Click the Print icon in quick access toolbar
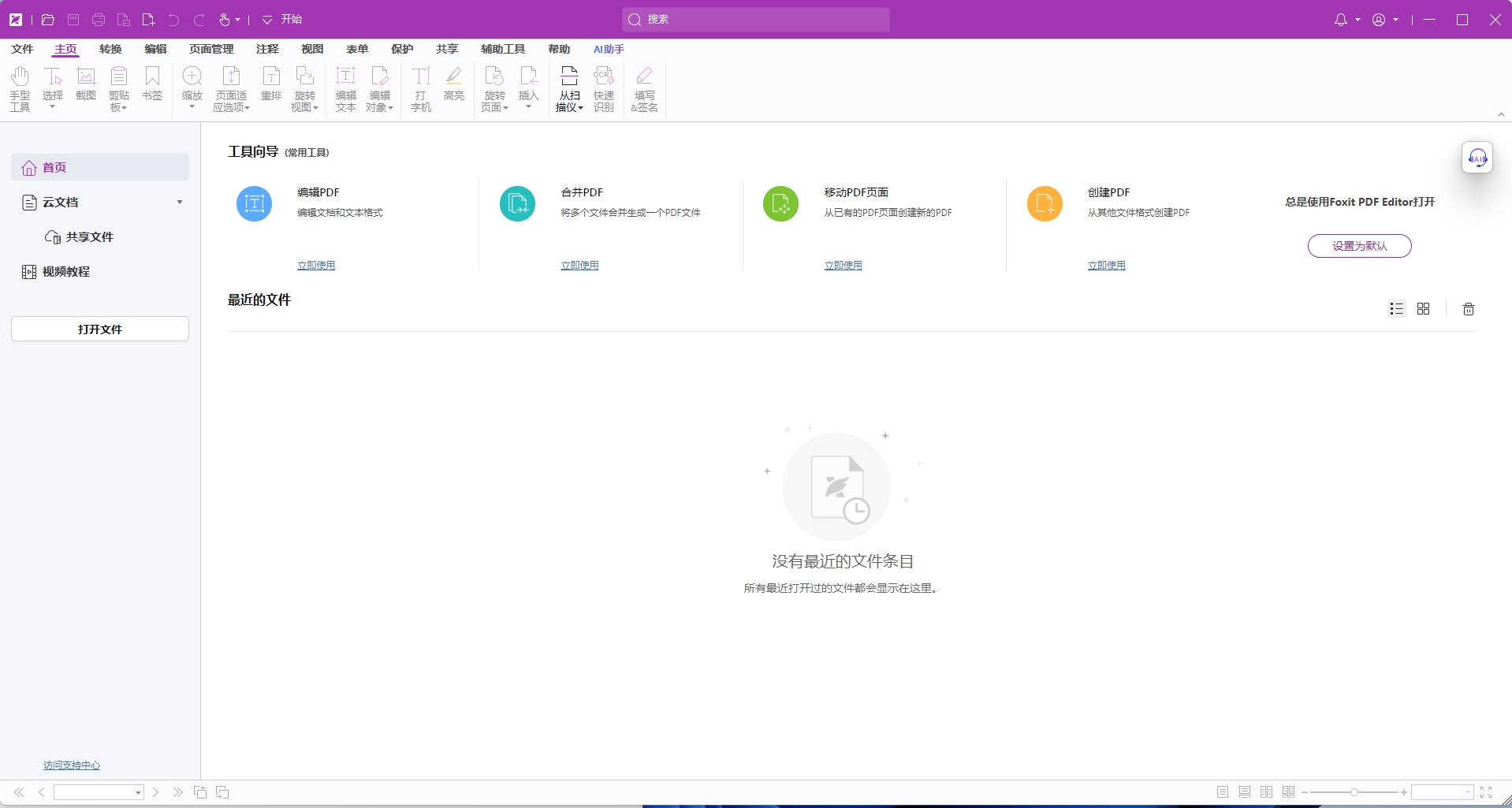This screenshot has height=808, width=1512. point(99,20)
